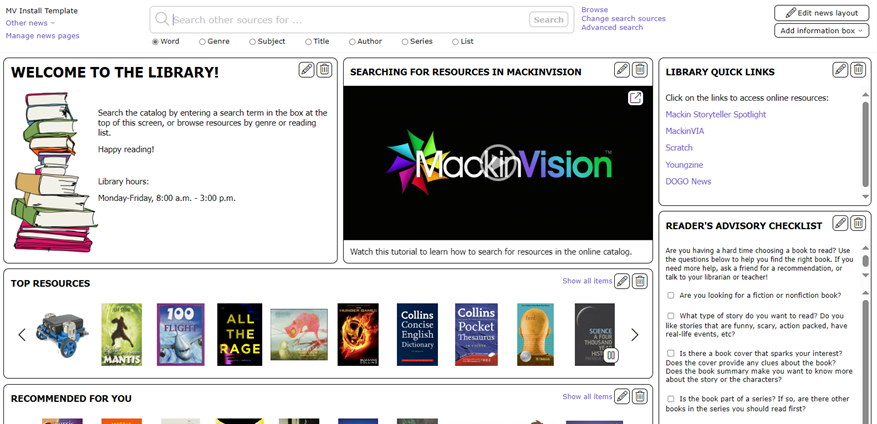Open Change search sources link
Screen dimensions: 877x424
click(623, 18)
